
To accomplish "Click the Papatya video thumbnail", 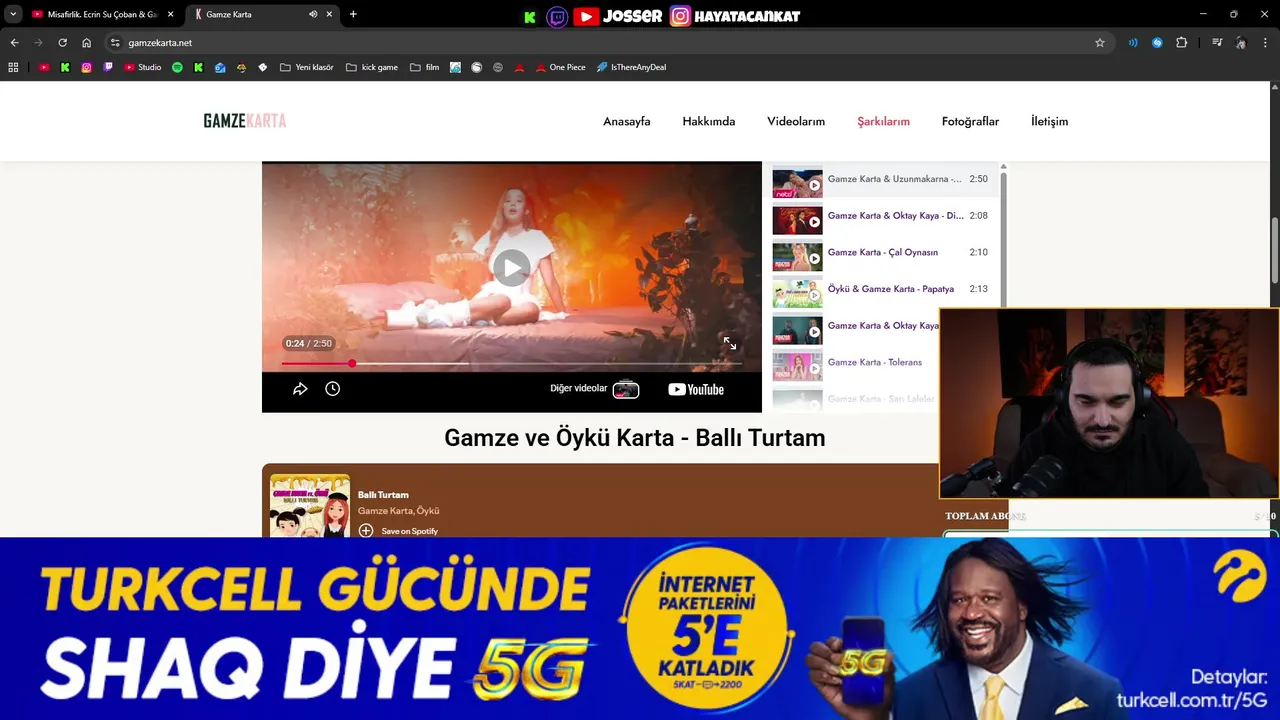I will [797, 293].
